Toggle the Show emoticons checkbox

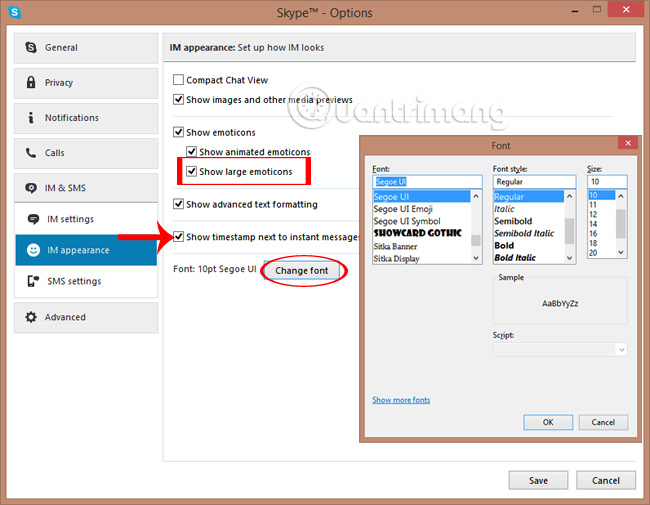(x=178, y=132)
